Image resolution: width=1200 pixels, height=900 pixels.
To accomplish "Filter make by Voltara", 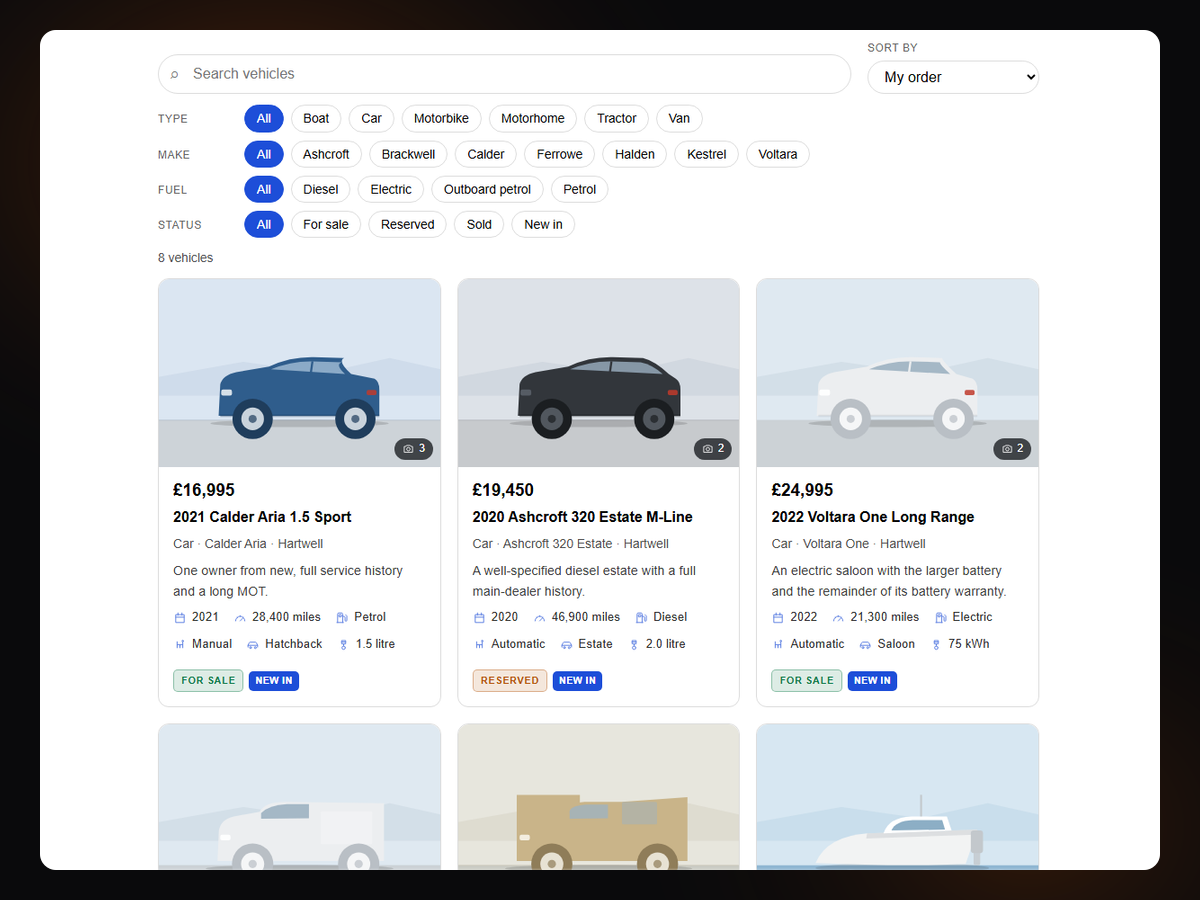I will 778,154.
